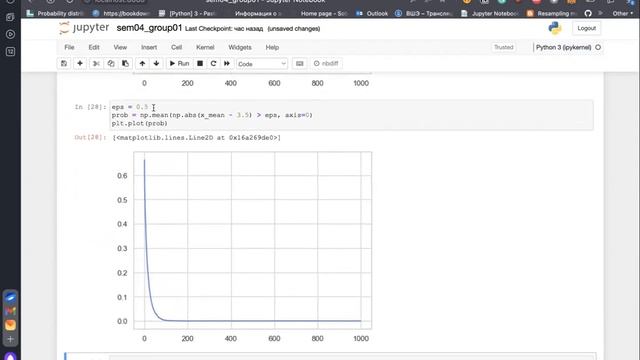The image size is (640, 360).
Task: Open the File menu
Action: coord(69,47)
